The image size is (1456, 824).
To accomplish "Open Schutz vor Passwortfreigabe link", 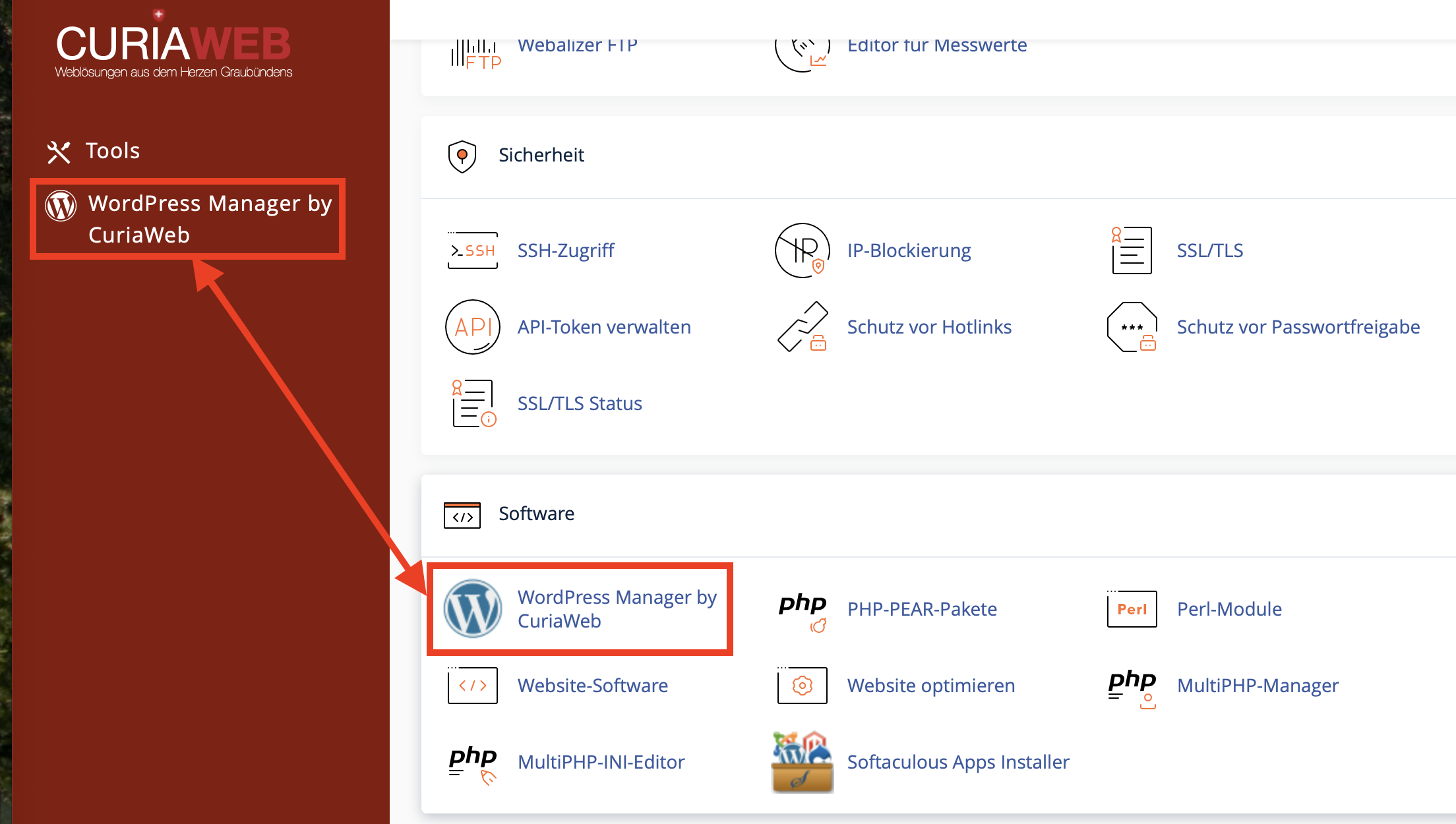I will tap(1298, 327).
